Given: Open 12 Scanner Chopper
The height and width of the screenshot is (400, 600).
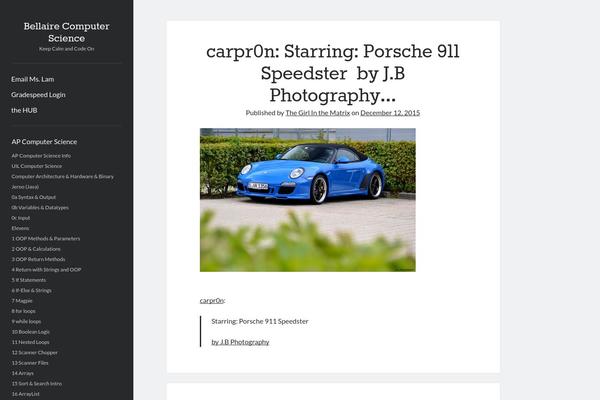Looking at the screenshot, I should (x=34, y=352).
